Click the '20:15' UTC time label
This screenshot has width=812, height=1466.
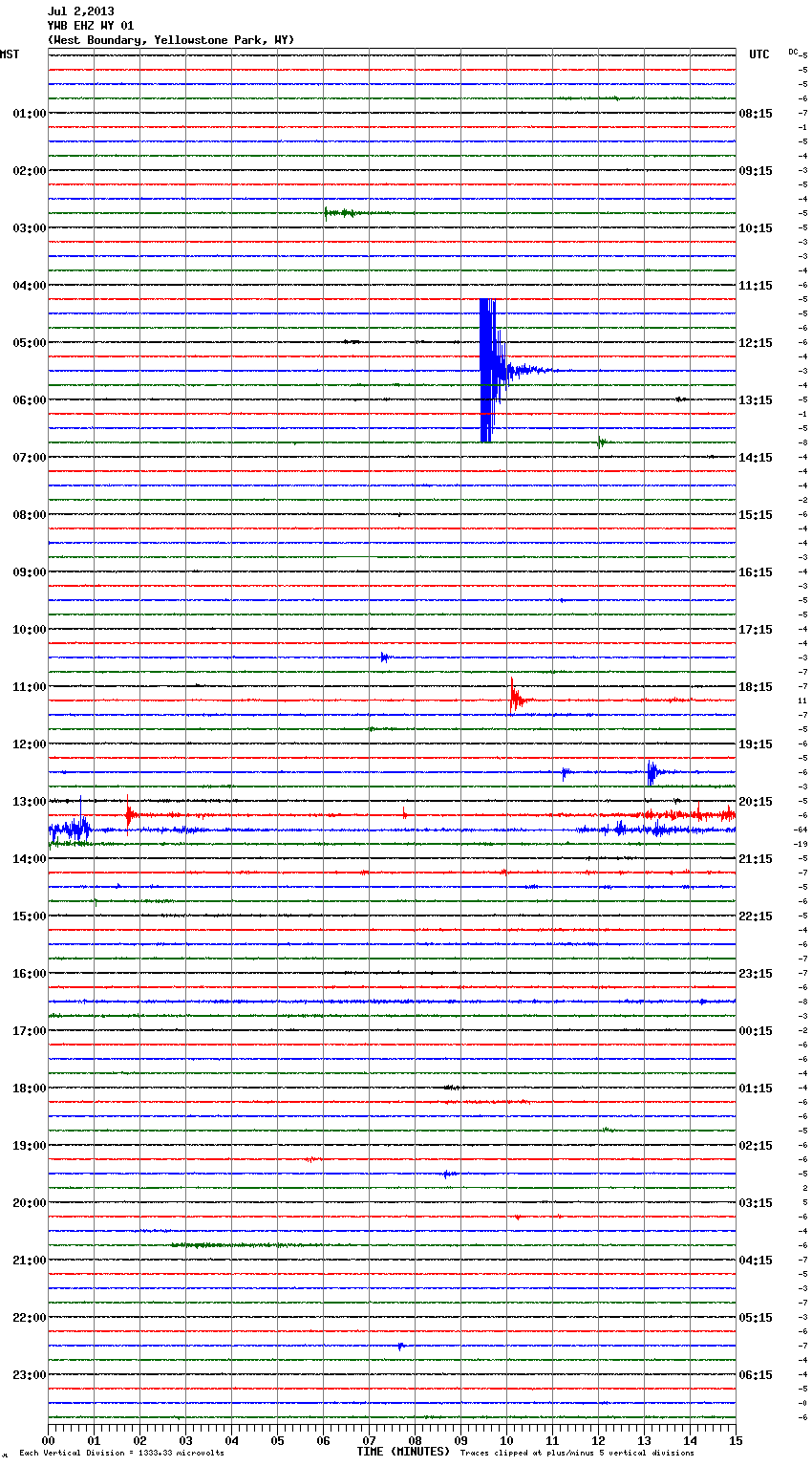coord(756,802)
